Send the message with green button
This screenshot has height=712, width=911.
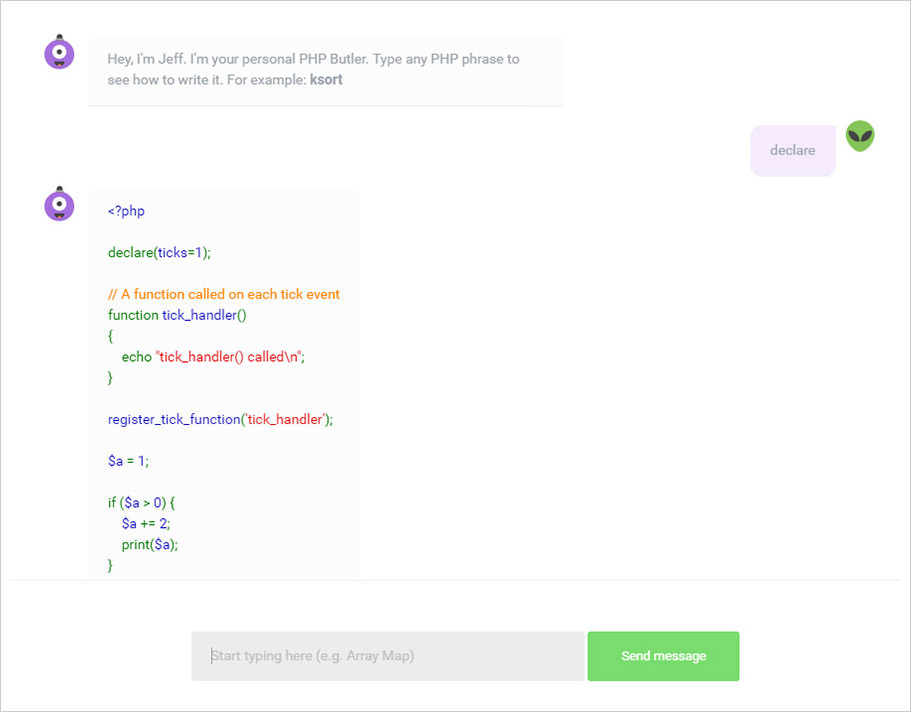663,656
